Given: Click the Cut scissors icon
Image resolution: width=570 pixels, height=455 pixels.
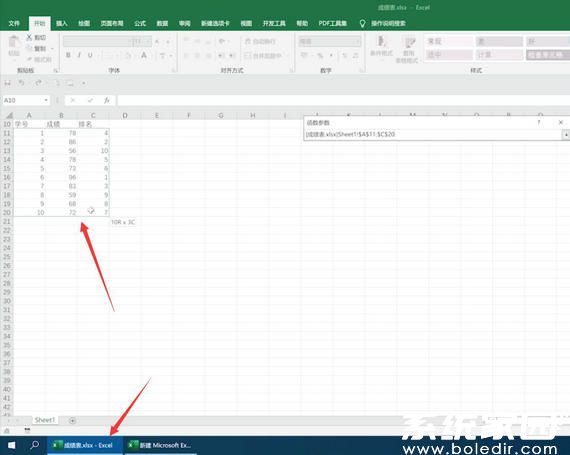Looking at the screenshot, I should (29, 37).
